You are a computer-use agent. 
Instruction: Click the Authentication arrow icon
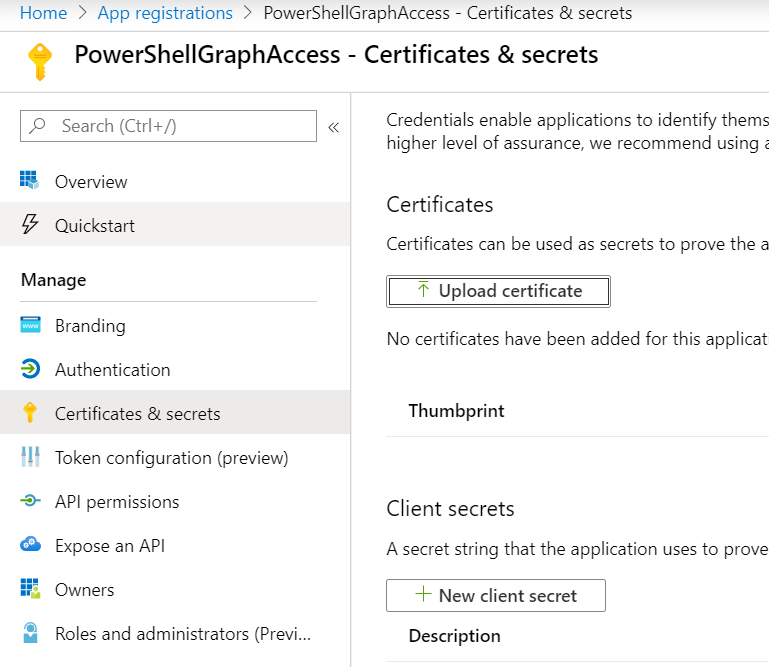(x=30, y=369)
